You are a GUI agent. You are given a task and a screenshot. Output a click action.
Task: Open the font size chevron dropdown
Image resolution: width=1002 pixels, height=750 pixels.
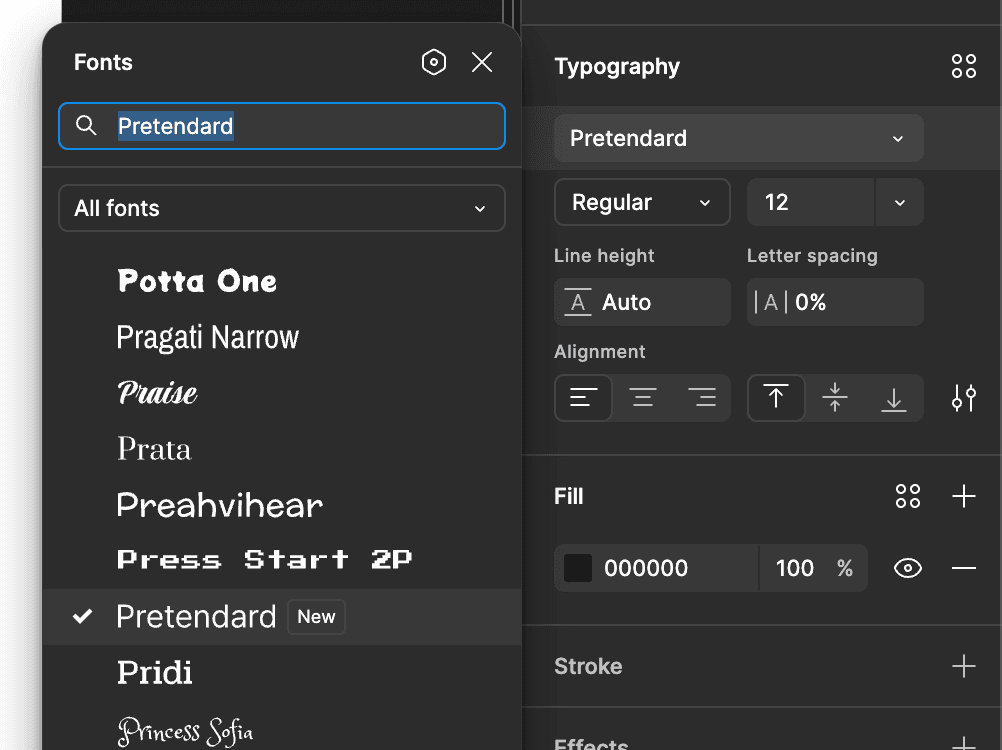899,203
